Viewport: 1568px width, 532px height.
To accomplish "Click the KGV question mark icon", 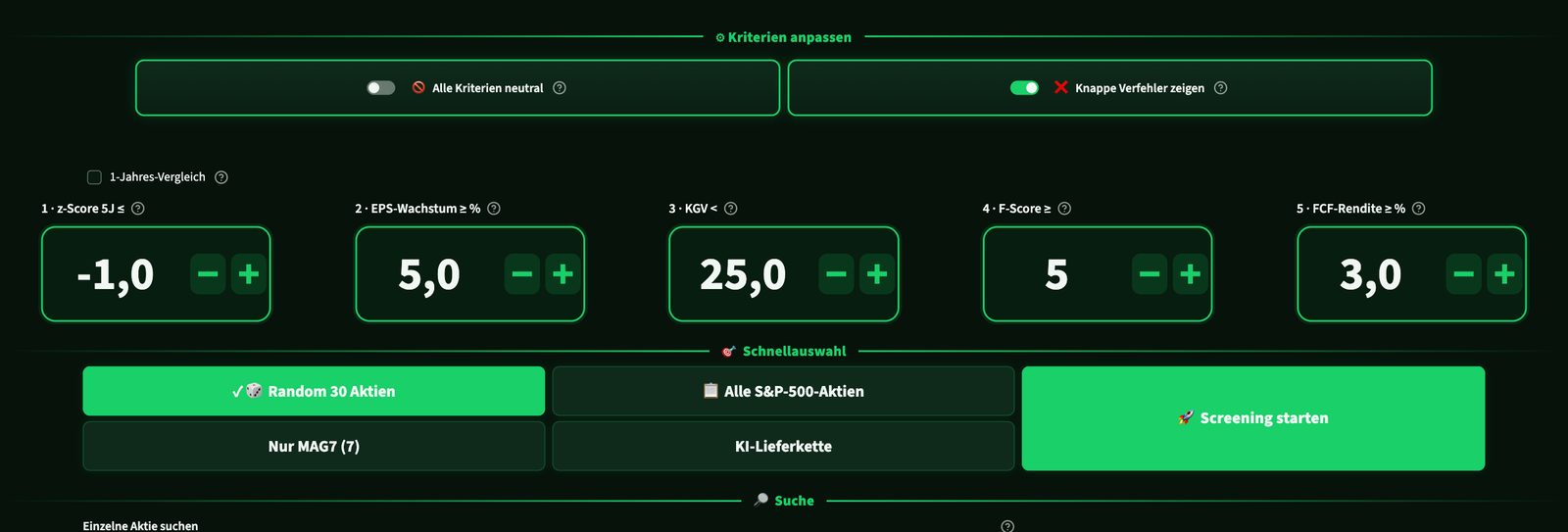I will click(x=731, y=209).
